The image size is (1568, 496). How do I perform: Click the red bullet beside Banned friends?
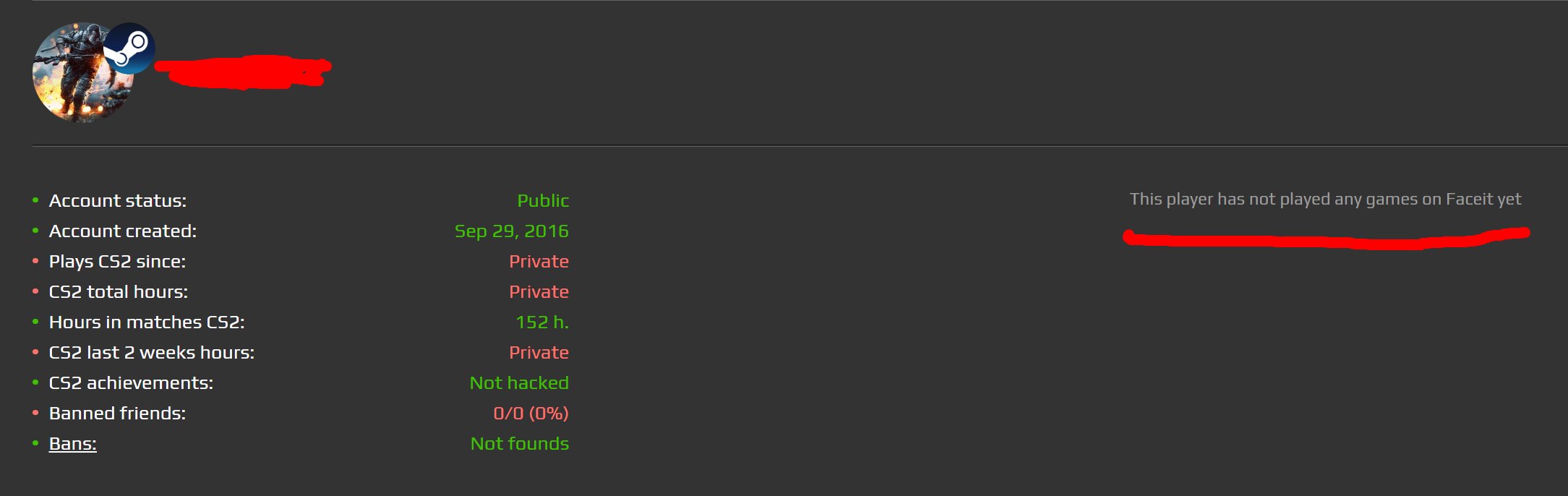[35, 413]
